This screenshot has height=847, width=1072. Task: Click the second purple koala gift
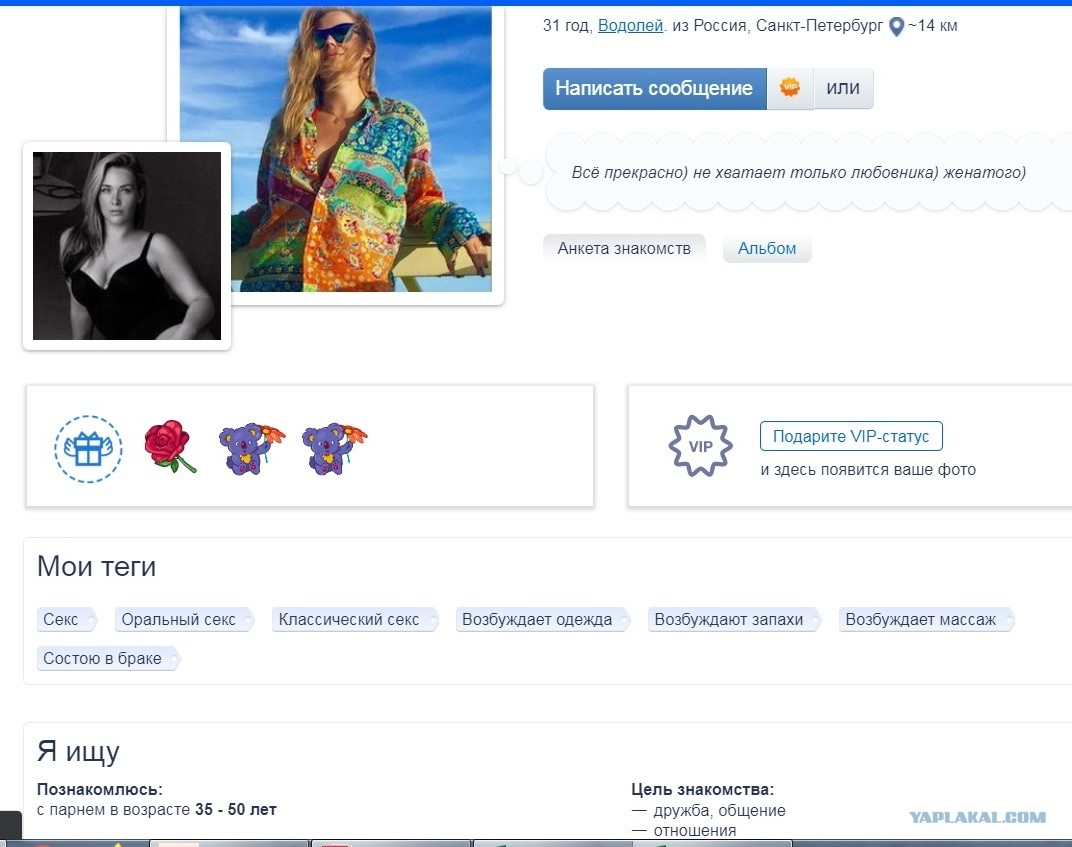[x=334, y=448]
